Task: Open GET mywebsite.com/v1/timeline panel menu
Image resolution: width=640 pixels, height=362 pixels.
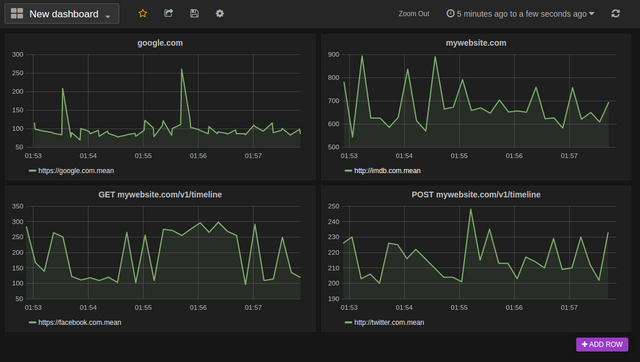Action: point(160,195)
